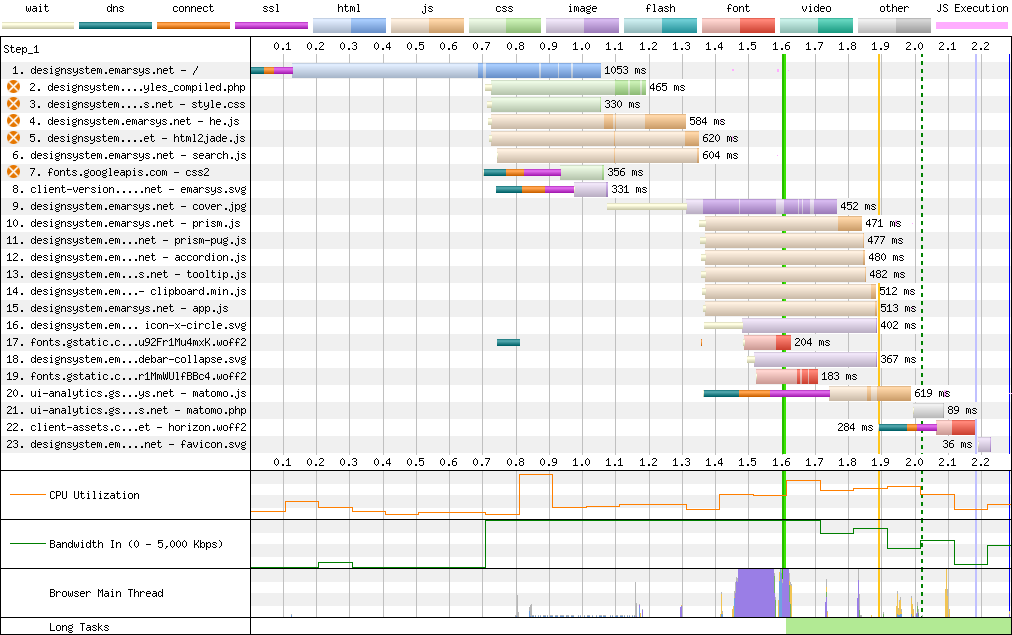Click the dns legend color bar
1012x635 pixels.
point(116,26)
